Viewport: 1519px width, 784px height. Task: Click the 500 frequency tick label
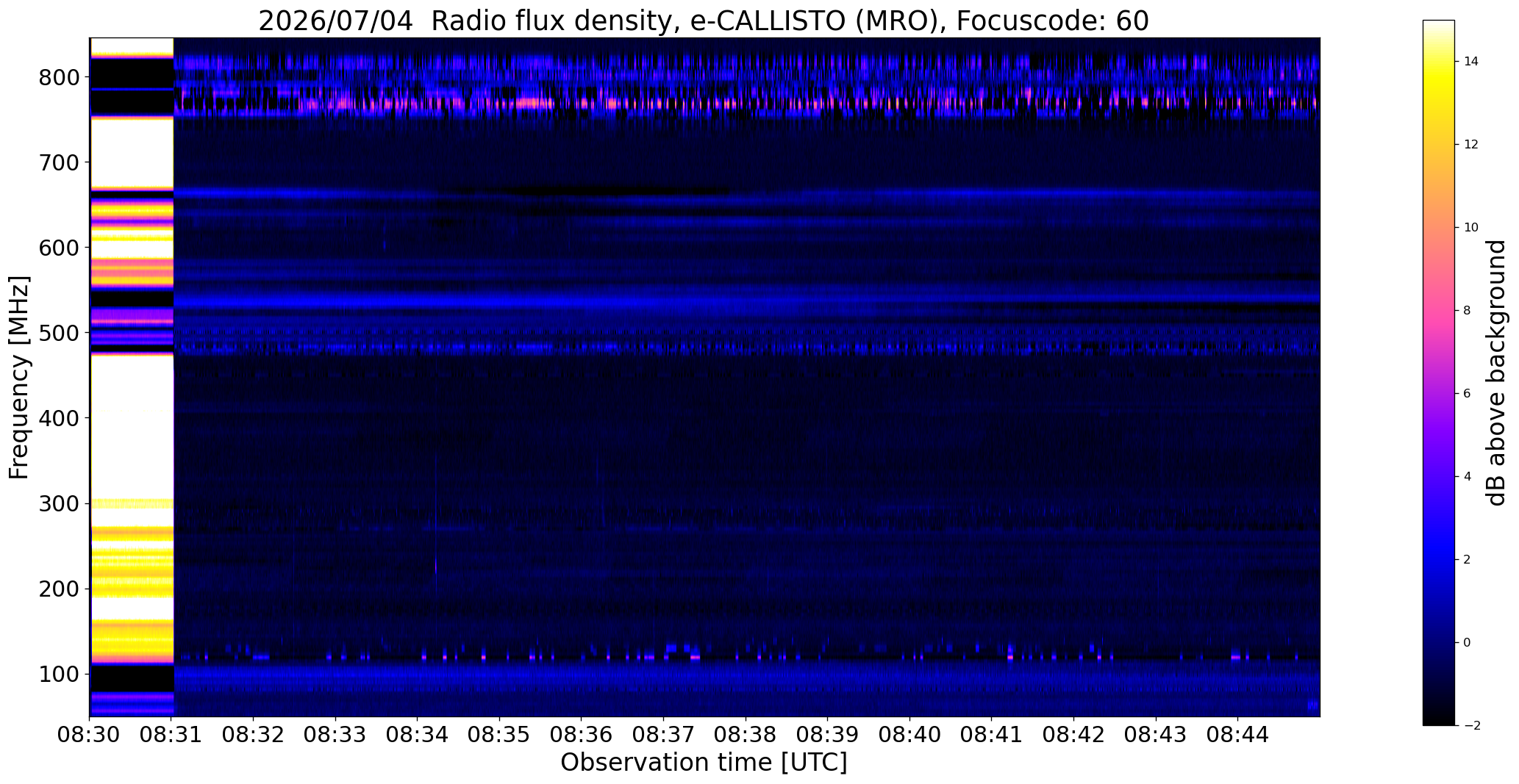(x=58, y=333)
